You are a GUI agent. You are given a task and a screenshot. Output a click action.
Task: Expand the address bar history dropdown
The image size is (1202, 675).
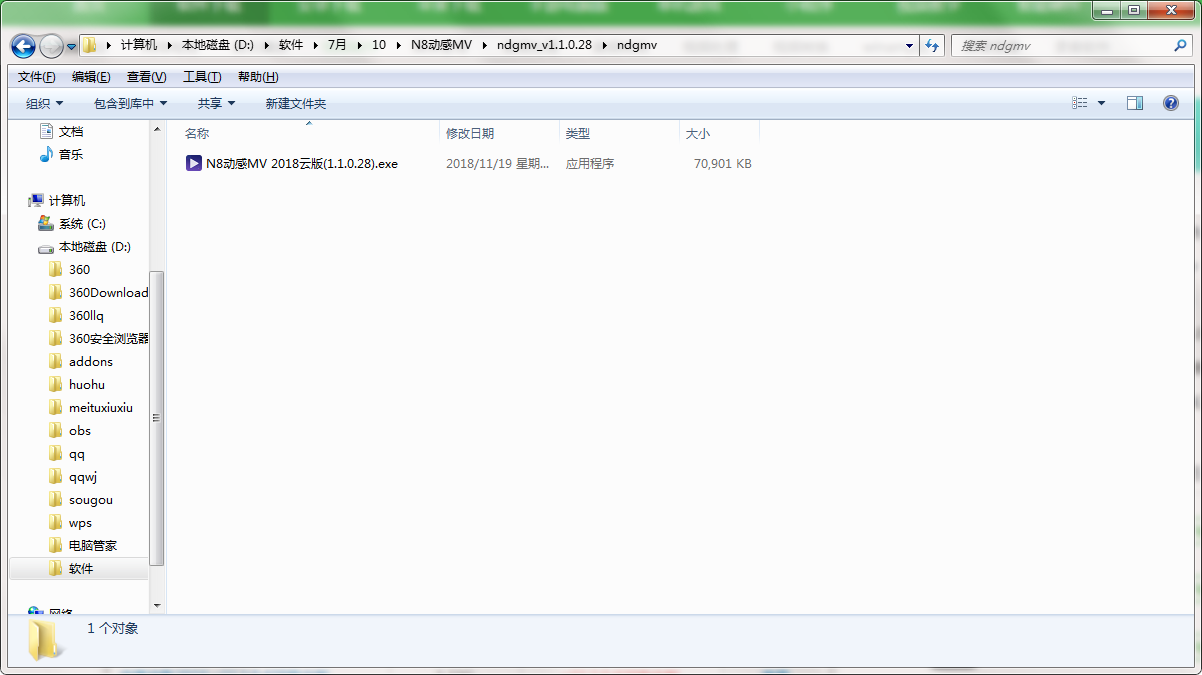(x=909, y=46)
